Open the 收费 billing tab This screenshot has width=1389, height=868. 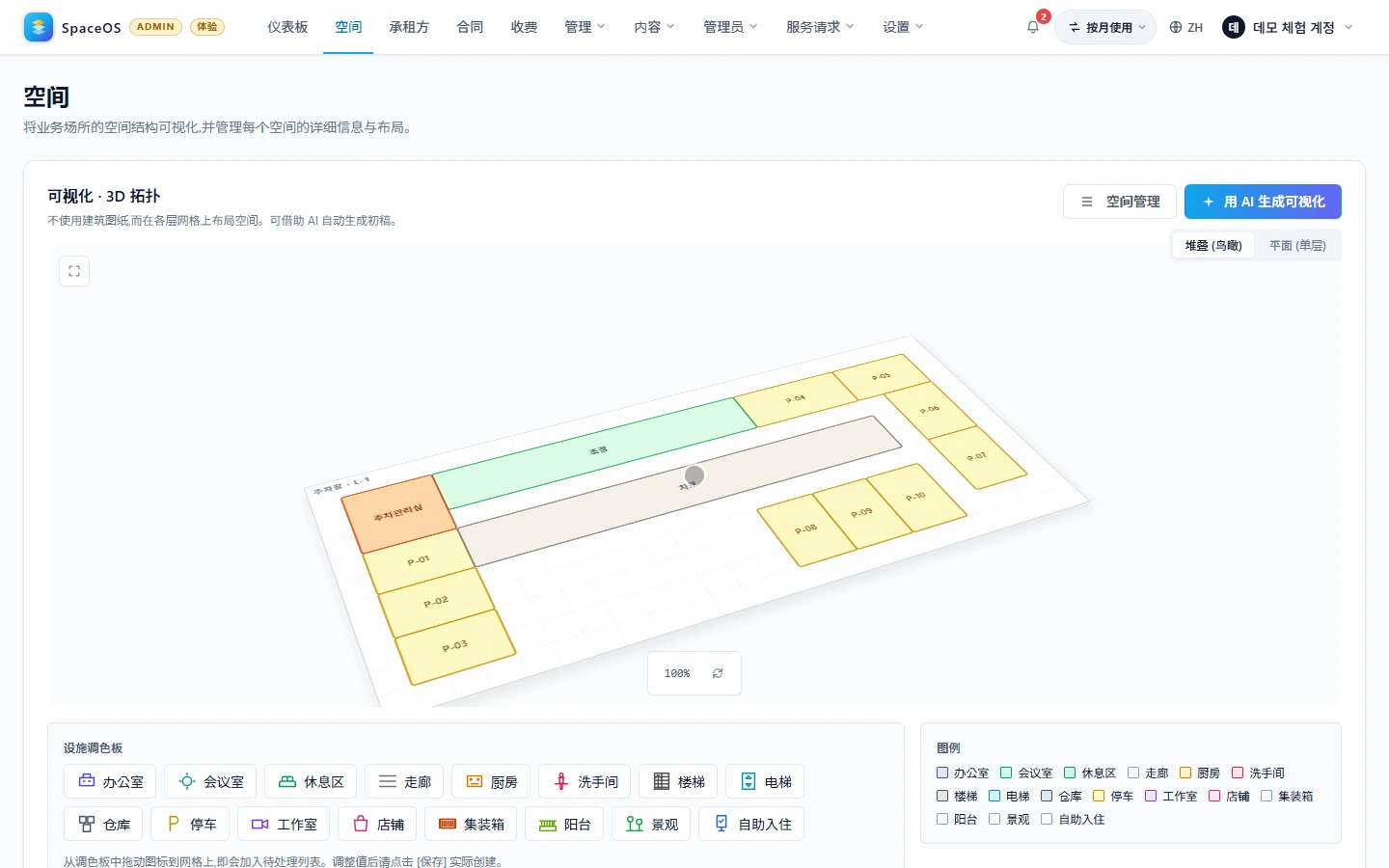pyautogui.click(x=524, y=27)
